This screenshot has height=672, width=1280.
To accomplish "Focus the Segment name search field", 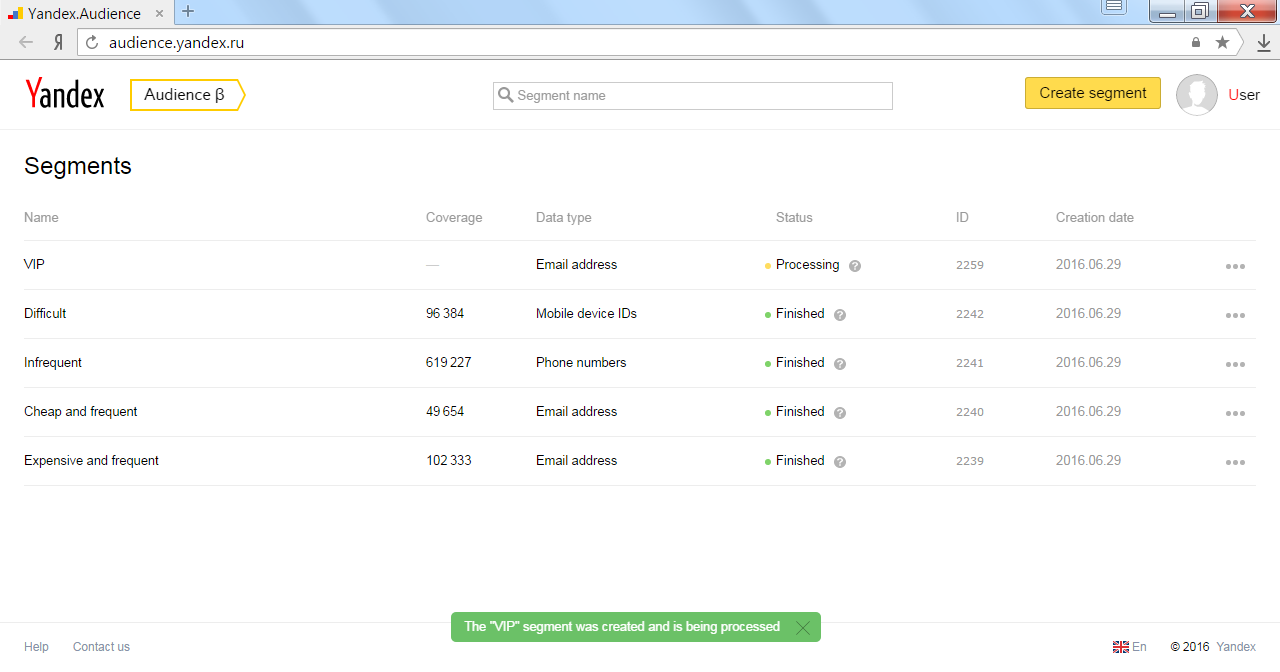I will coord(693,96).
